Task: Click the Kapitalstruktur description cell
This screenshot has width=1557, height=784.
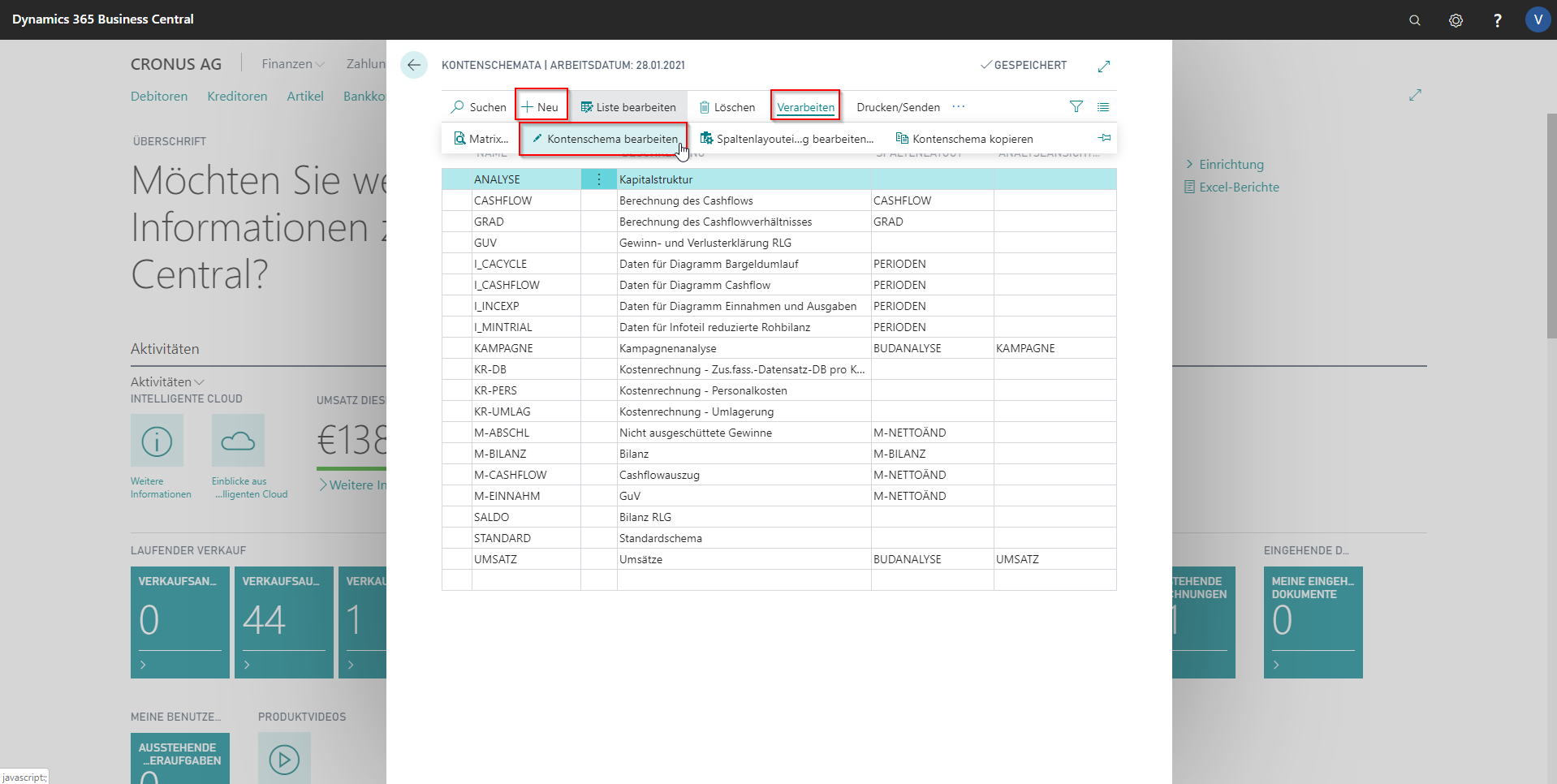Action: (744, 179)
